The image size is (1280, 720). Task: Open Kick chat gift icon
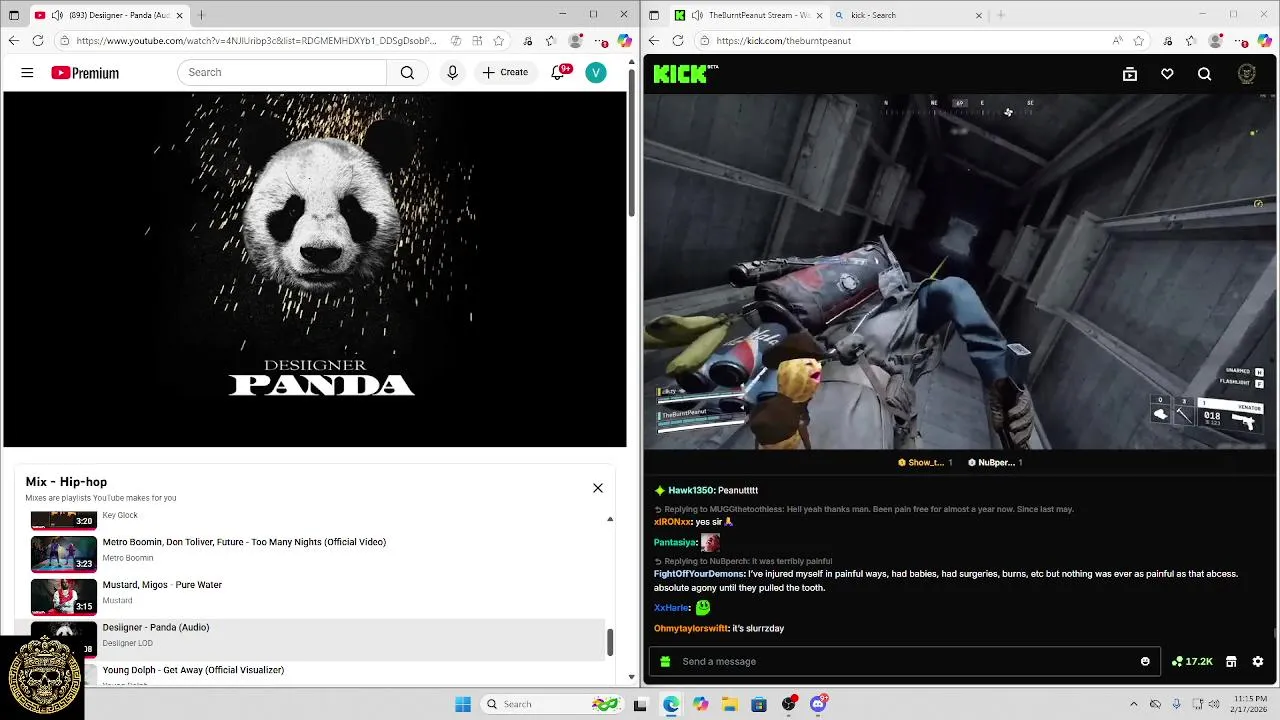point(665,661)
